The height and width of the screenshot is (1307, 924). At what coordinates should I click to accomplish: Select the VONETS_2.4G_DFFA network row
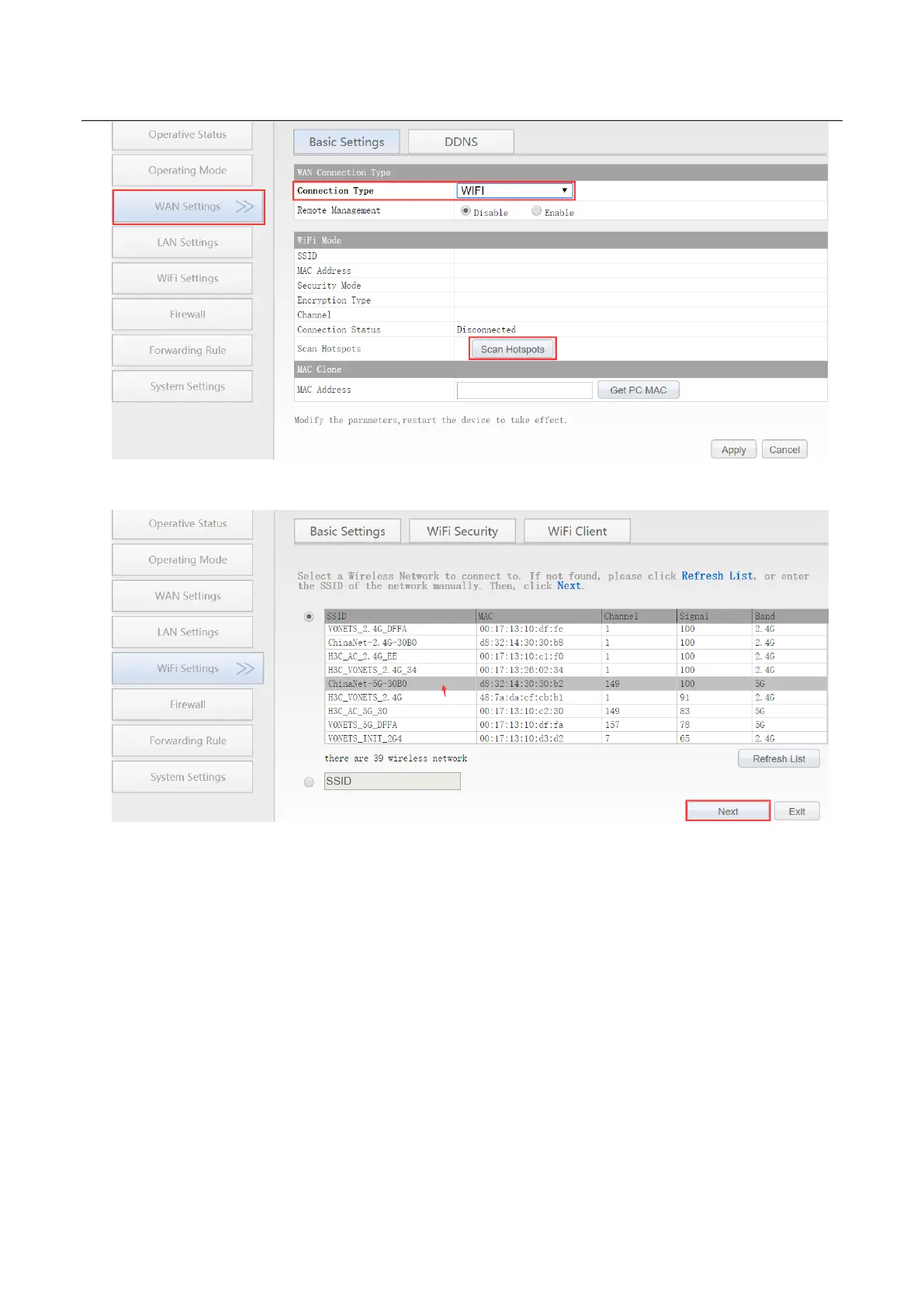tap(576, 629)
